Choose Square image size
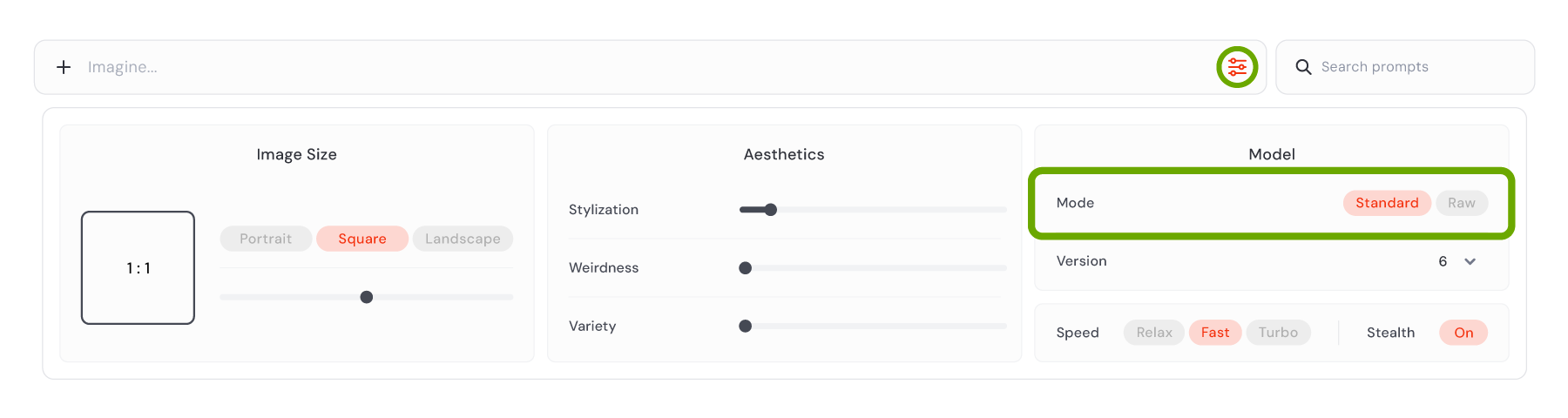 point(362,239)
